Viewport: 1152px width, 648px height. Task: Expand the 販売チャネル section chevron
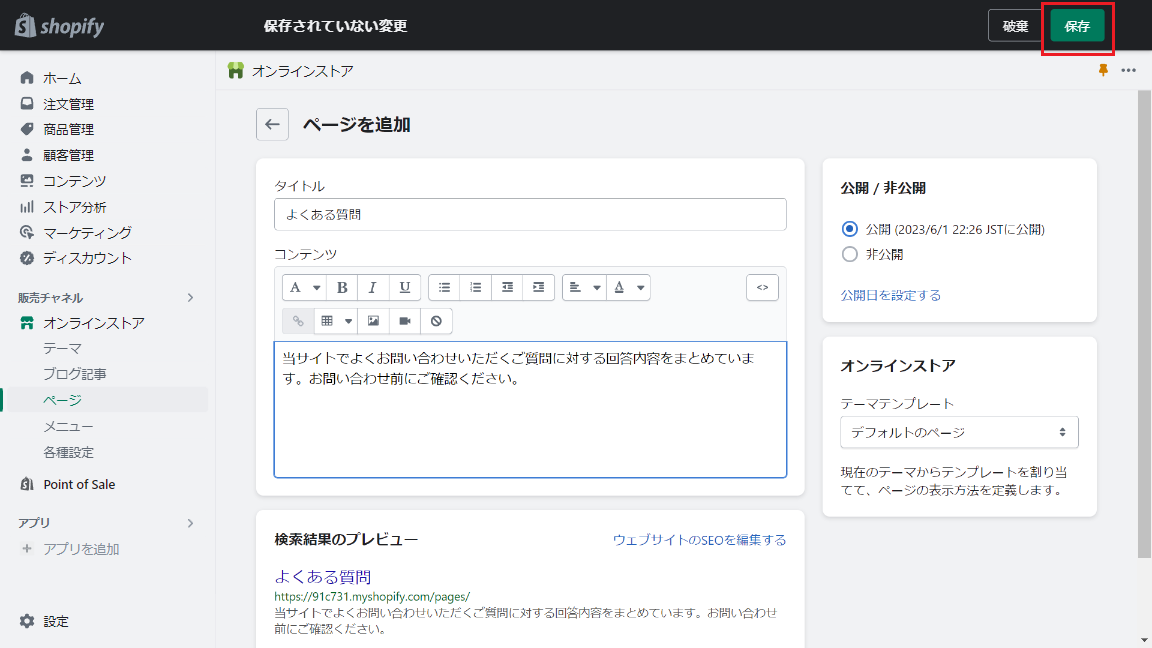pyautogui.click(x=190, y=298)
